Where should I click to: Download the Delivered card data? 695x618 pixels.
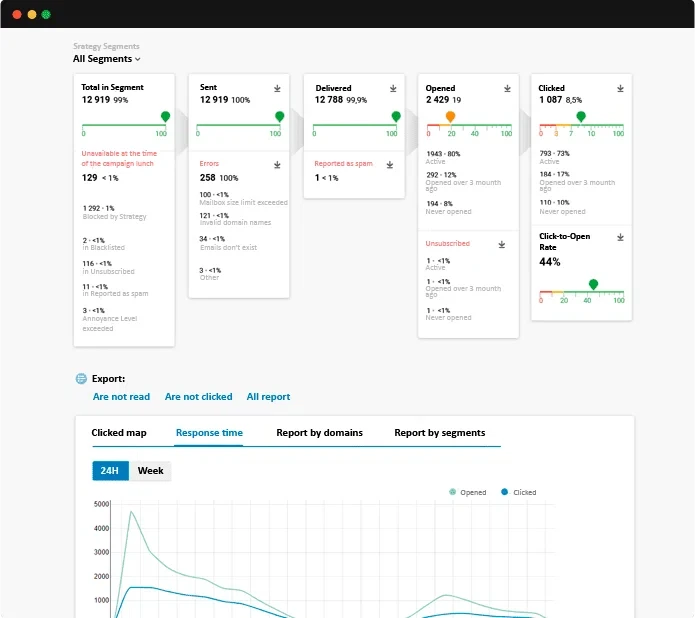coord(391,88)
